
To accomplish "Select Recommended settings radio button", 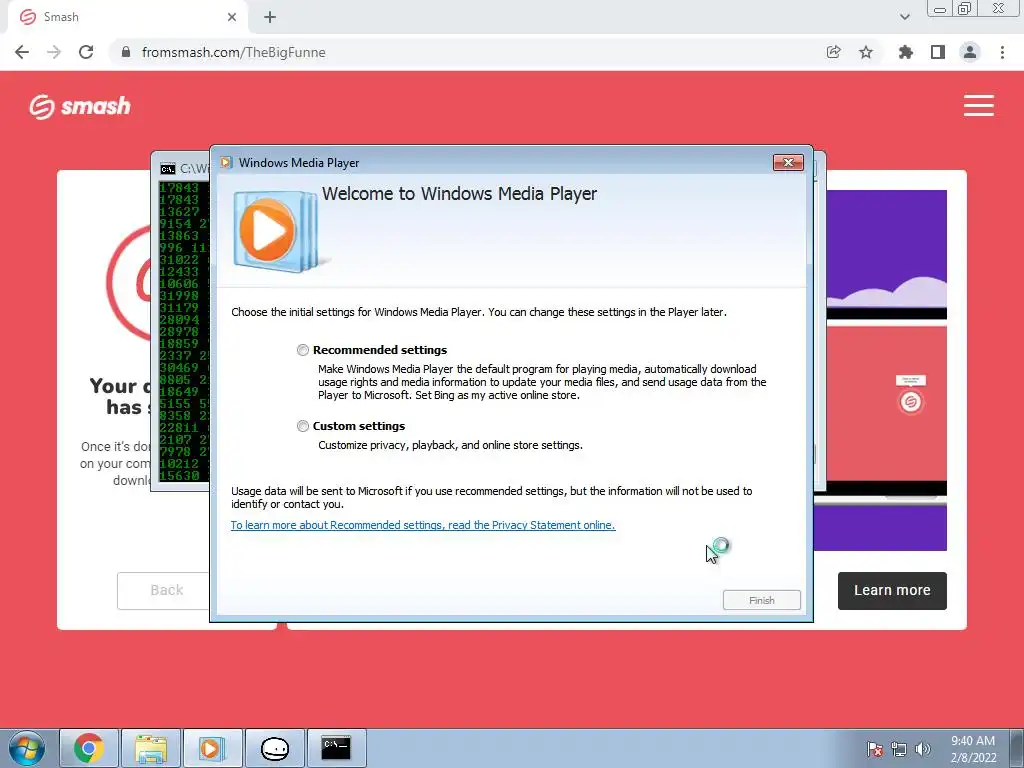I will pyautogui.click(x=302, y=350).
